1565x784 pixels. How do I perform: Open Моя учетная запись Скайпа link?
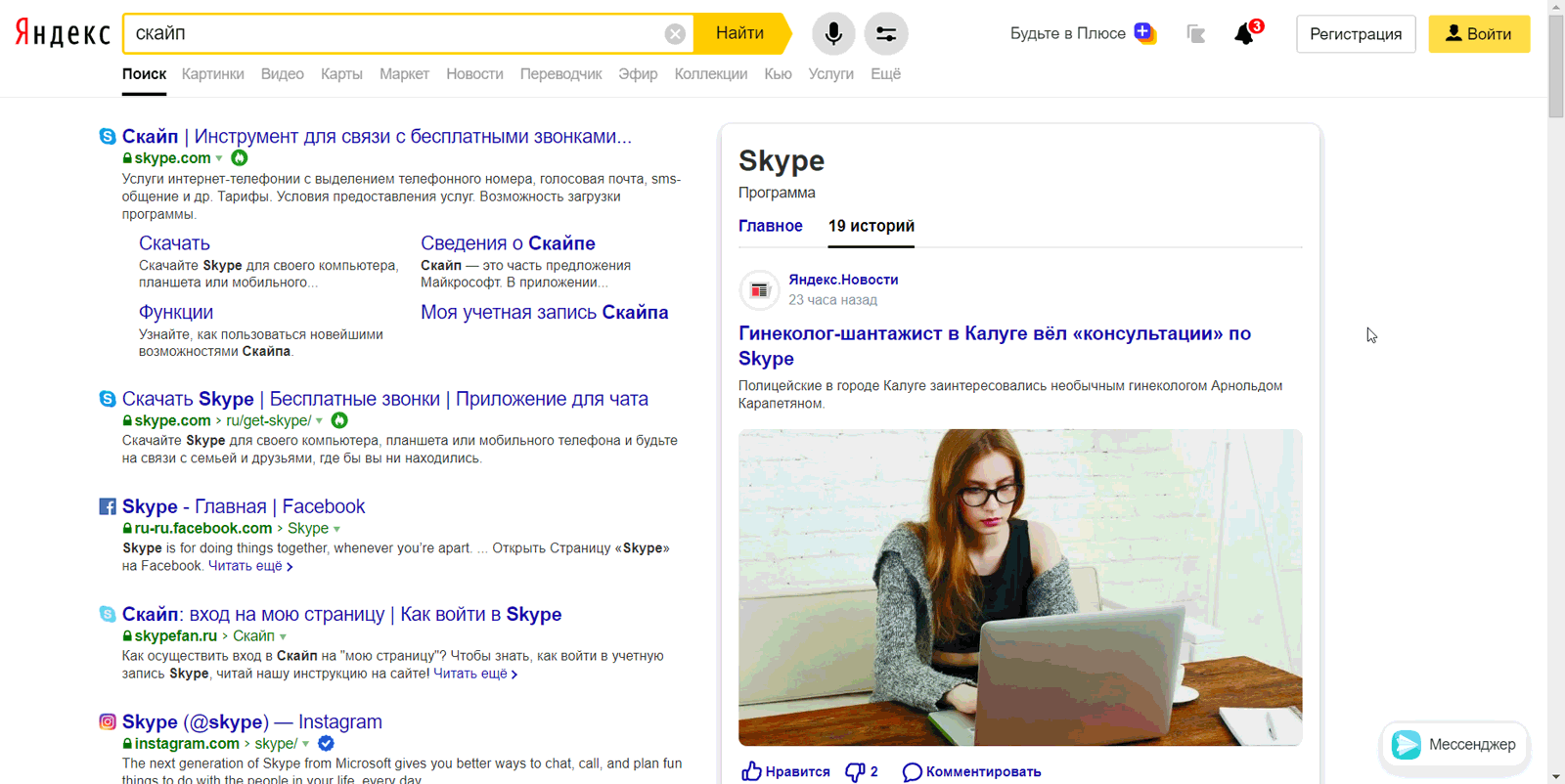pos(545,313)
